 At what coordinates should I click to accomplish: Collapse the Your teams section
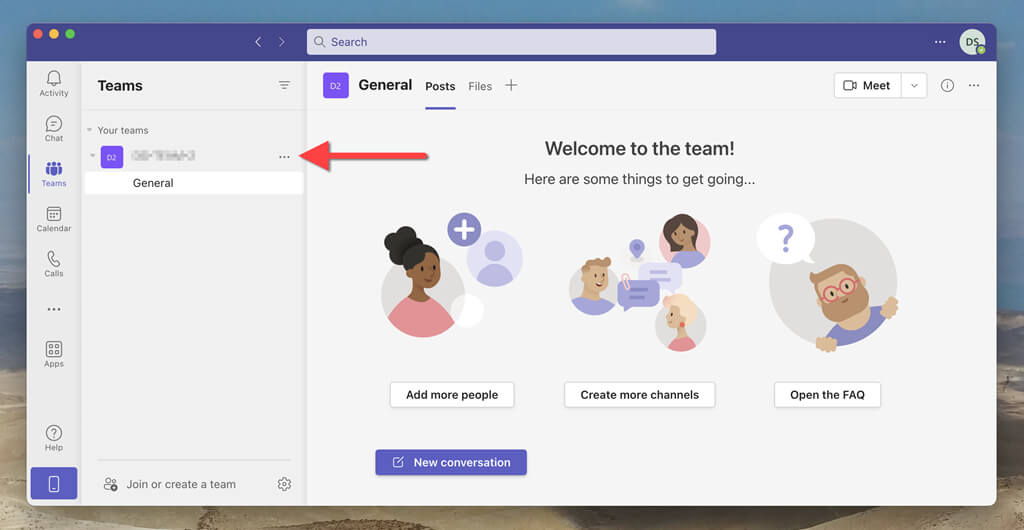89,131
